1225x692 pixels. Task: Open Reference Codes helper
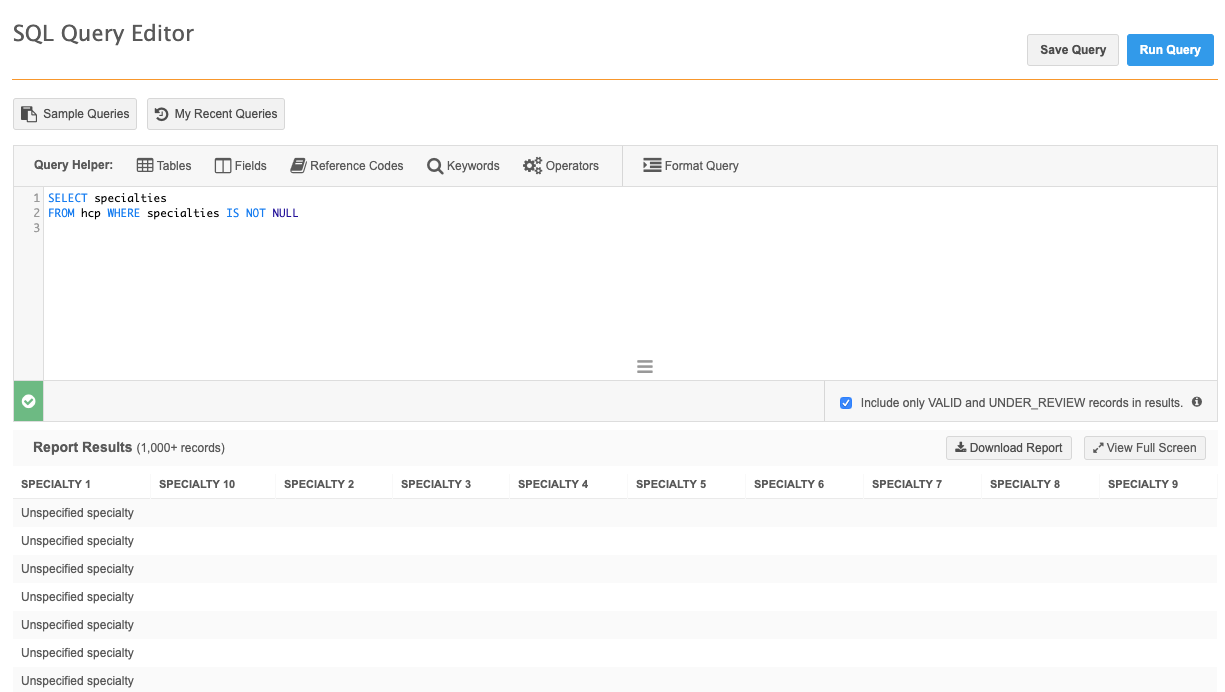click(347, 166)
